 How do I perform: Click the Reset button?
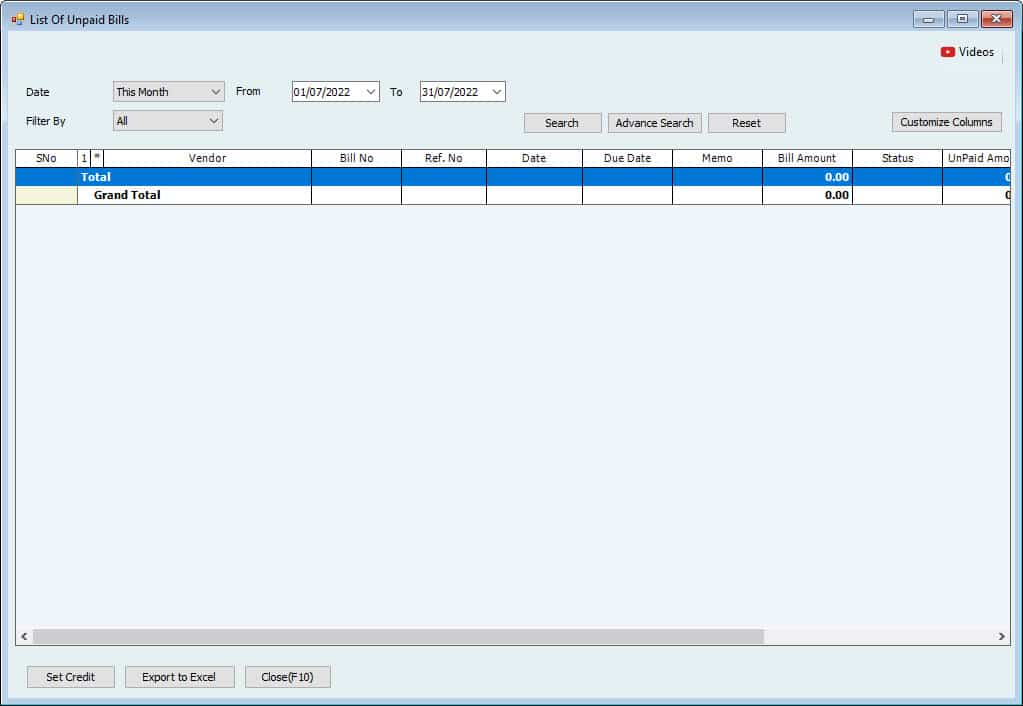coord(746,123)
